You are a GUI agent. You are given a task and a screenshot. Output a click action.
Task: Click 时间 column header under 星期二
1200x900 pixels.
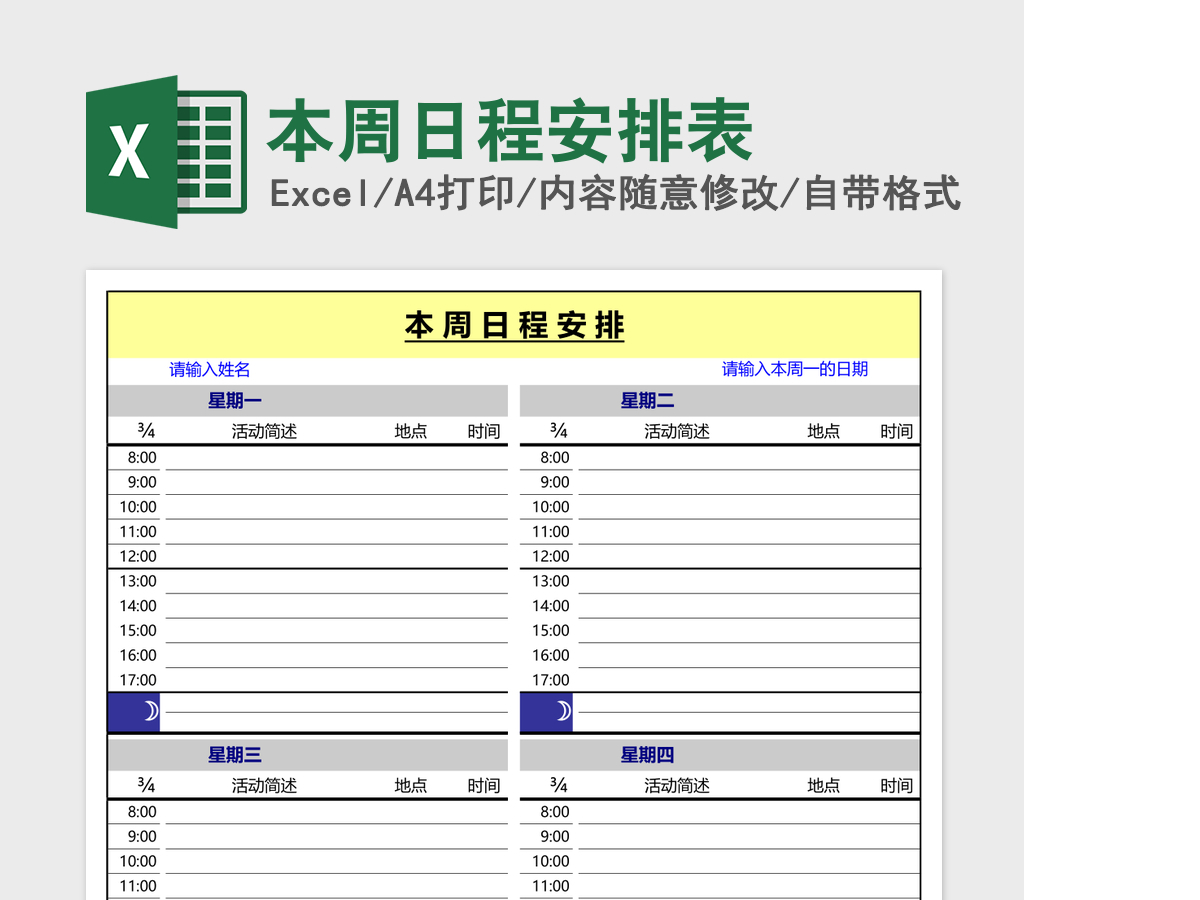(897, 431)
